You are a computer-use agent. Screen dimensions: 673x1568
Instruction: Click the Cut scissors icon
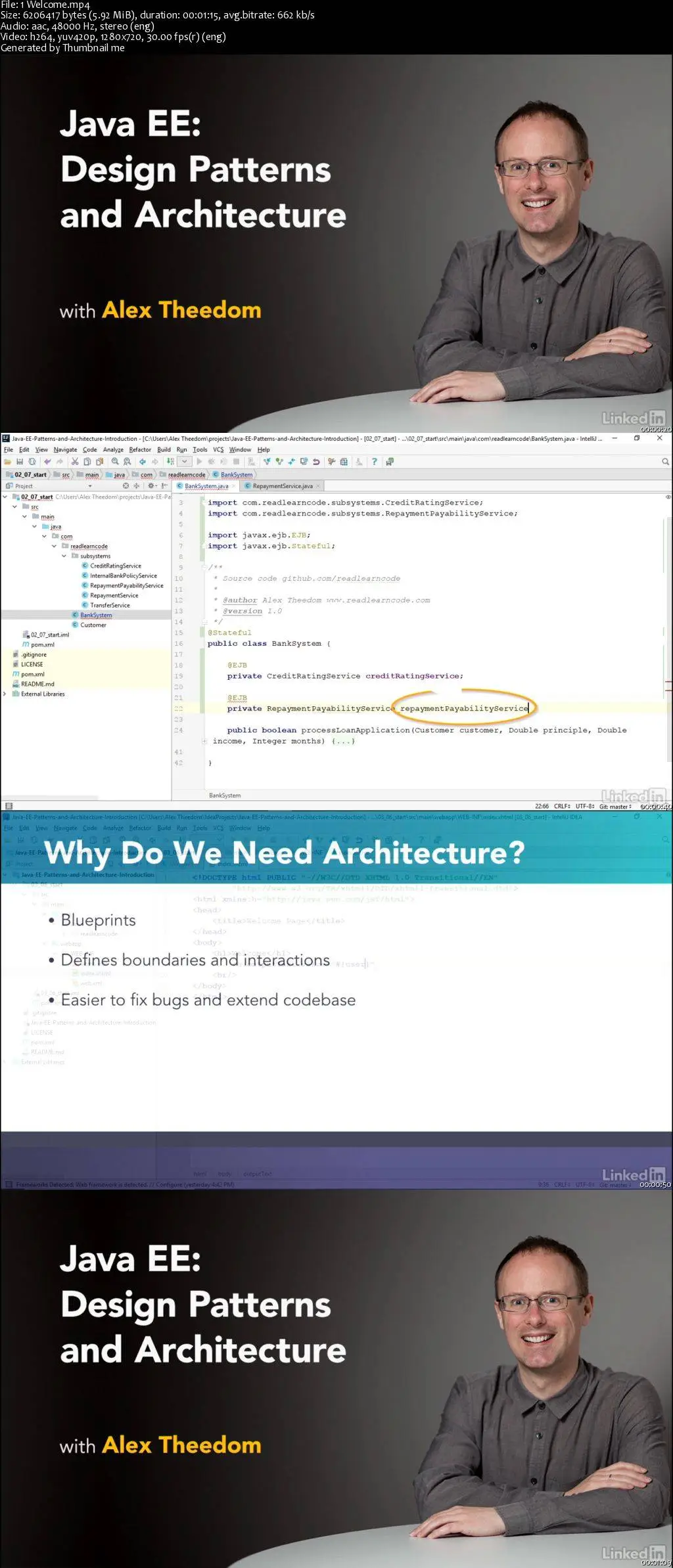pyautogui.click(x=75, y=461)
